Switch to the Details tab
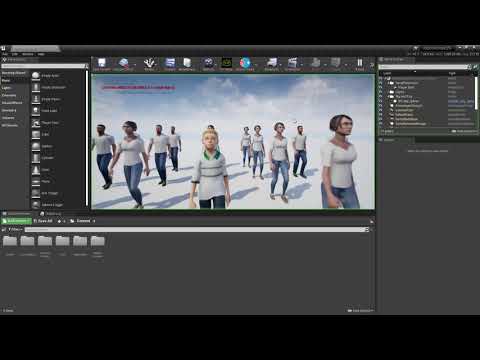The image size is (480, 360). (x=389, y=140)
